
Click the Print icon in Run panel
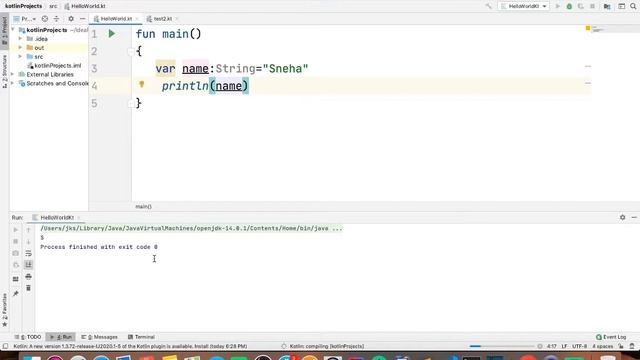(x=29, y=277)
